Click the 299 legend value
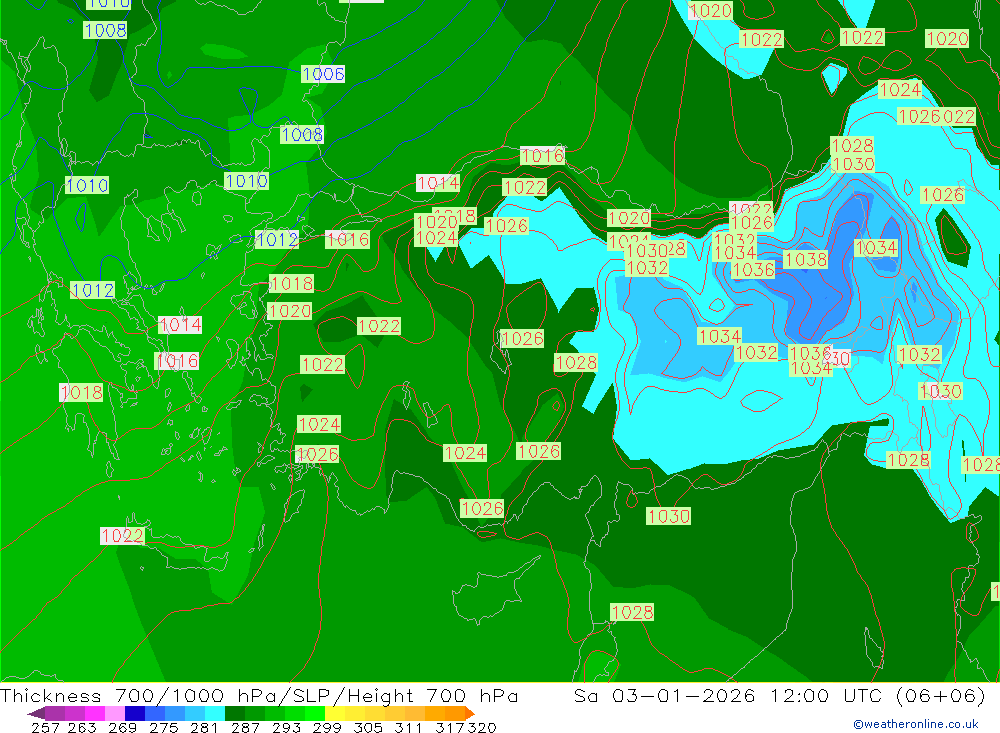 (x=327, y=727)
